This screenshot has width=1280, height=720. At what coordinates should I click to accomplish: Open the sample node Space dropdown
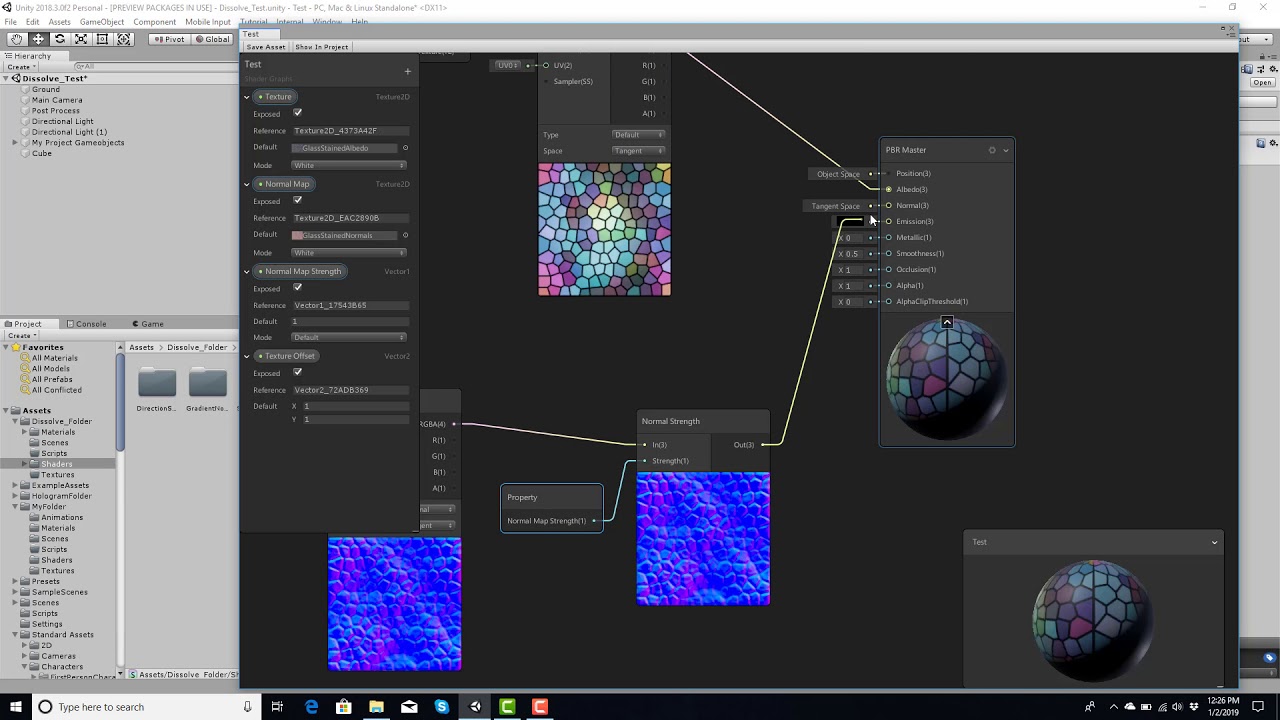pyautogui.click(x=638, y=151)
